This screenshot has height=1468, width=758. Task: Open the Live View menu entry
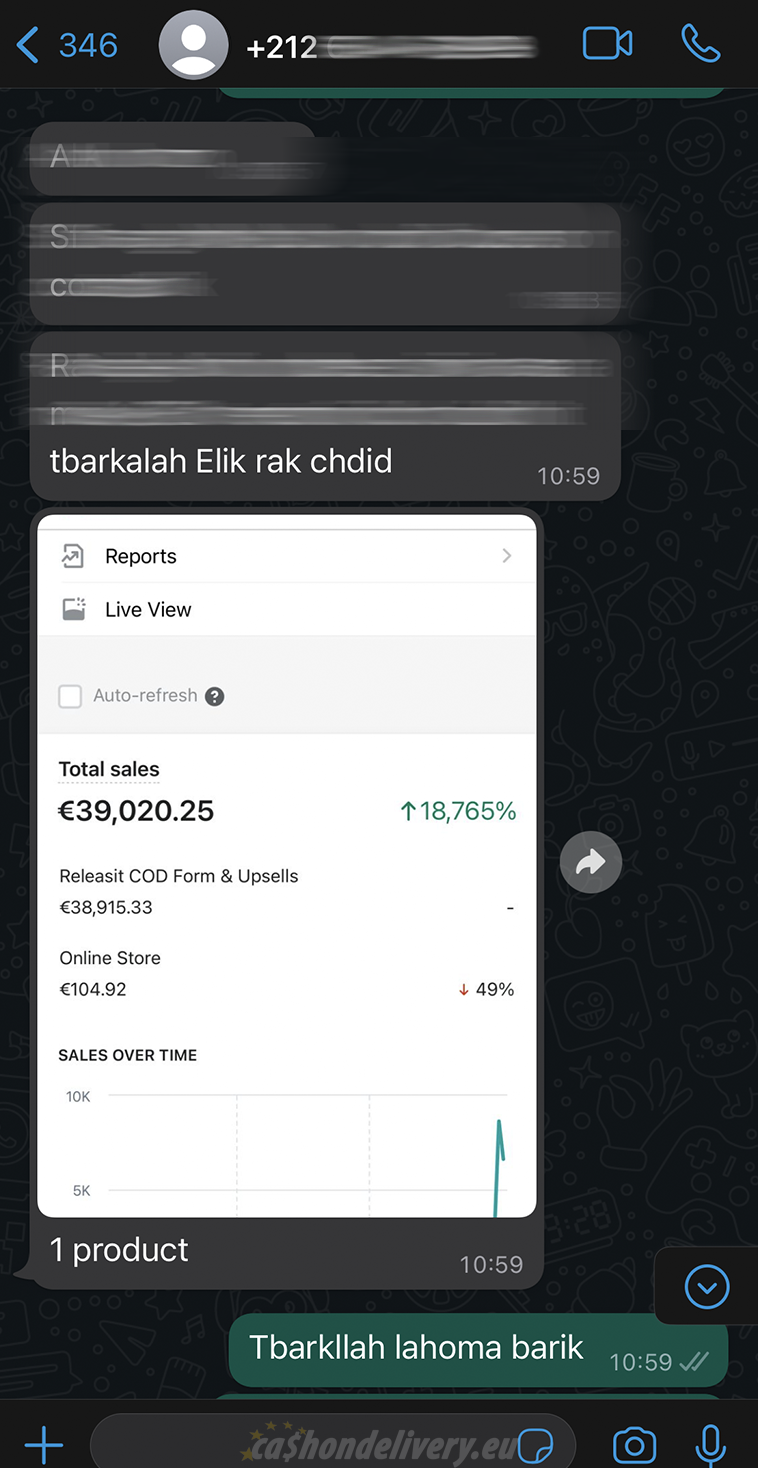(x=287, y=609)
